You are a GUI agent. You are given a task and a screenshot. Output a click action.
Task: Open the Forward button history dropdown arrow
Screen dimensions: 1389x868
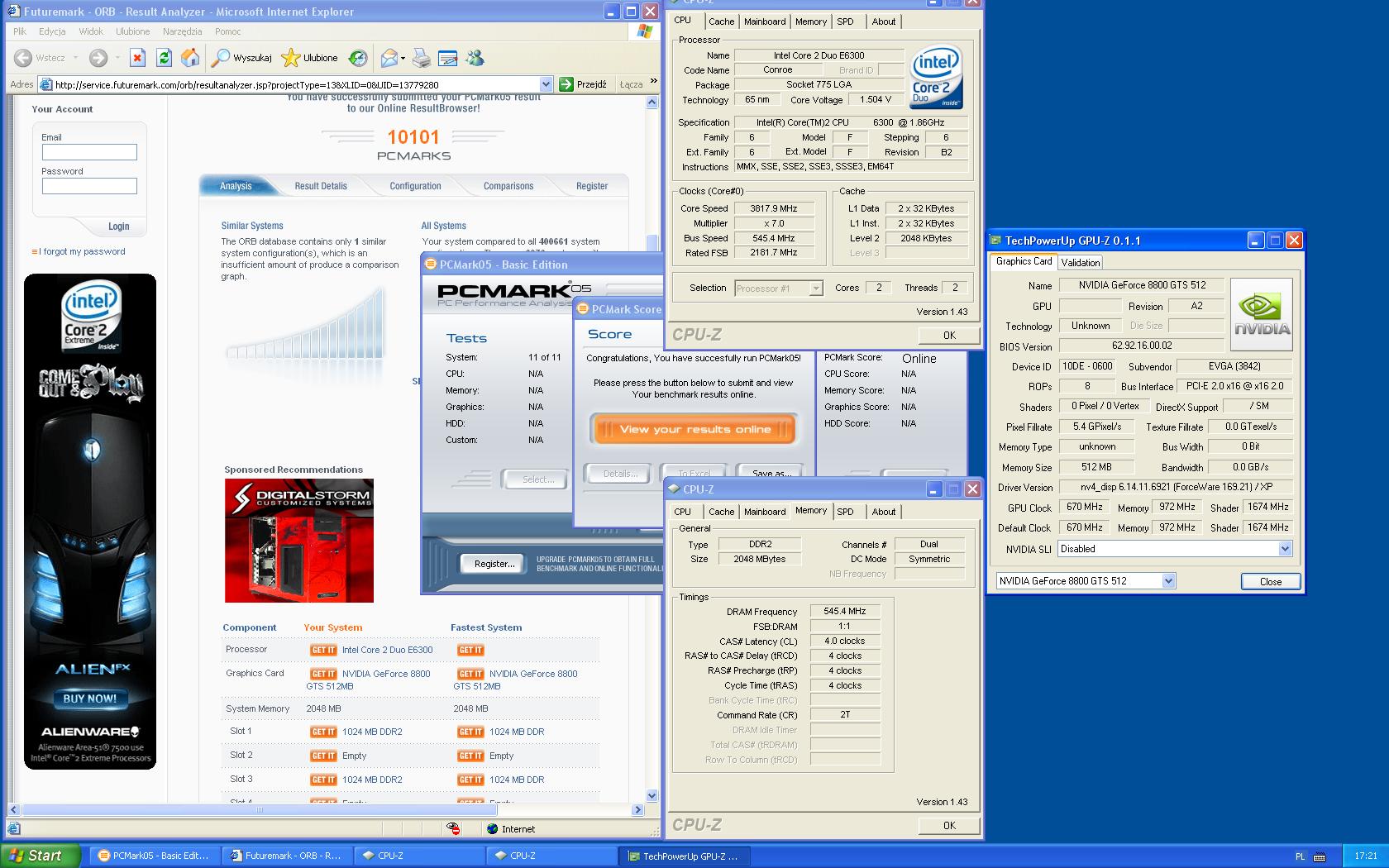(x=117, y=58)
